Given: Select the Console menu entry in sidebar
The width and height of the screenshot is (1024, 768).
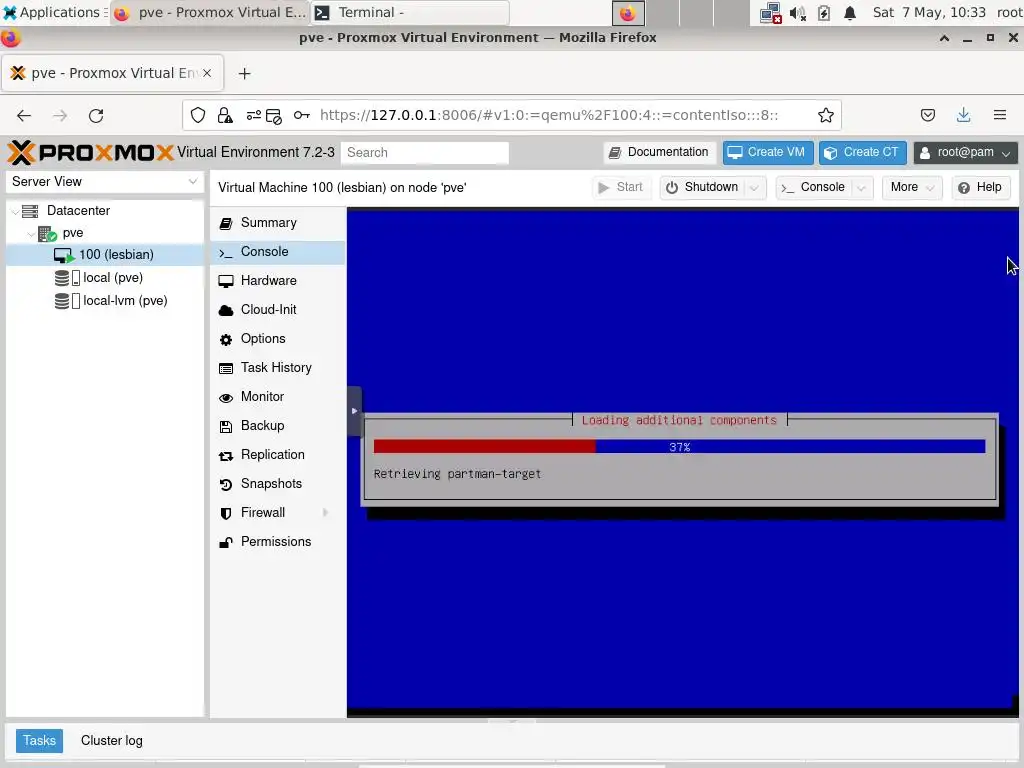Looking at the screenshot, I should [x=277, y=252].
